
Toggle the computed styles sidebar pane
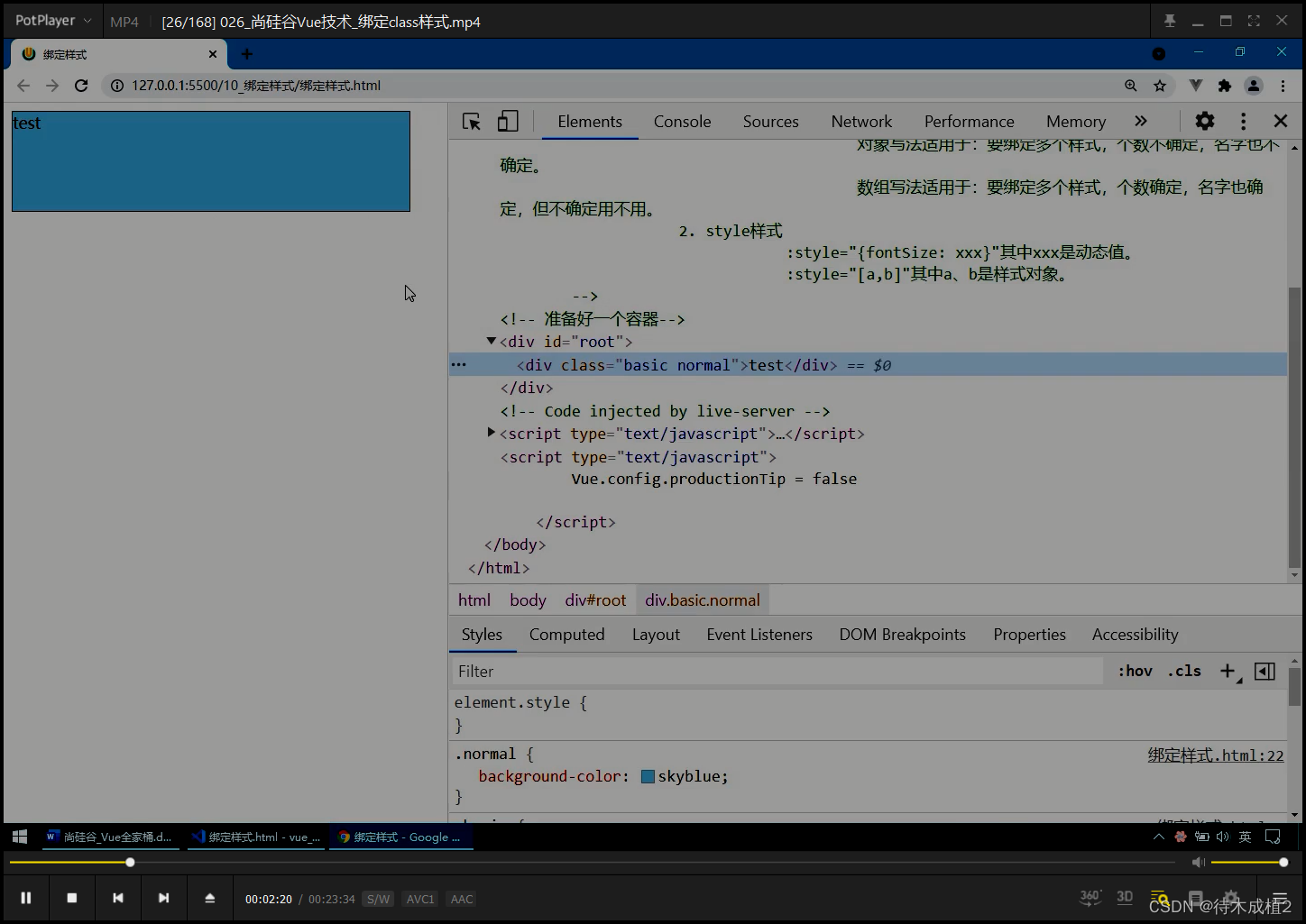[x=1265, y=671]
